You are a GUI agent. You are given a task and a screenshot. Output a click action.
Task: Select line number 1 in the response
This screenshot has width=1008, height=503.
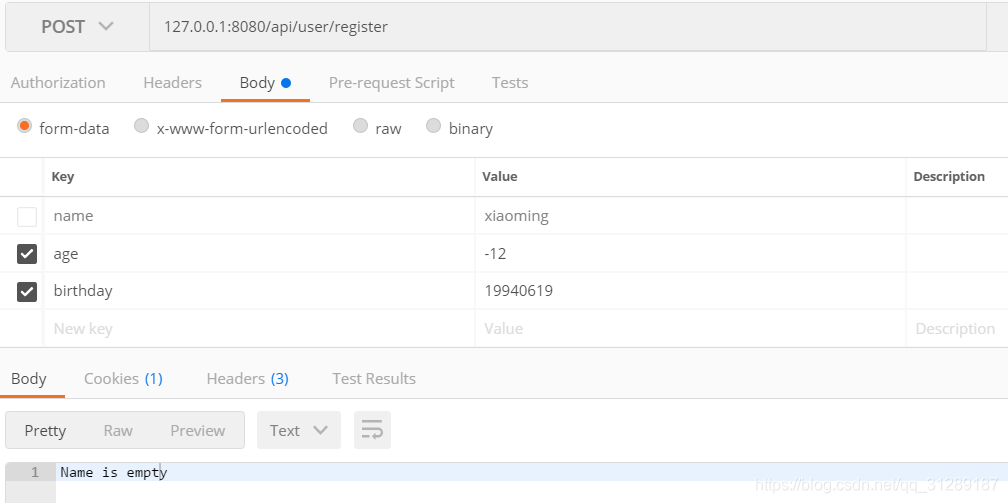click(x=35, y=473)
